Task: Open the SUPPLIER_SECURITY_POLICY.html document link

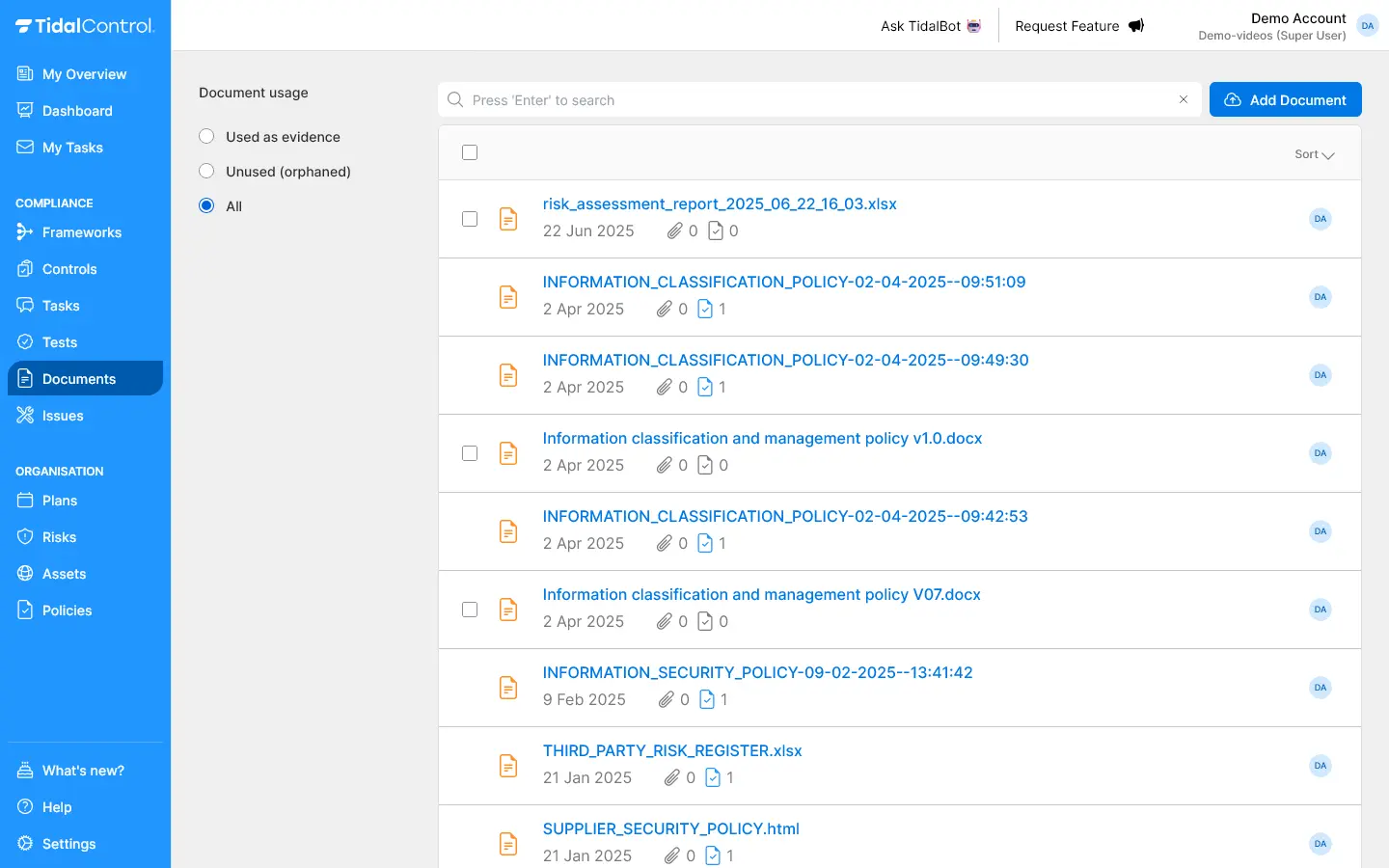Action: click(670, 828)
